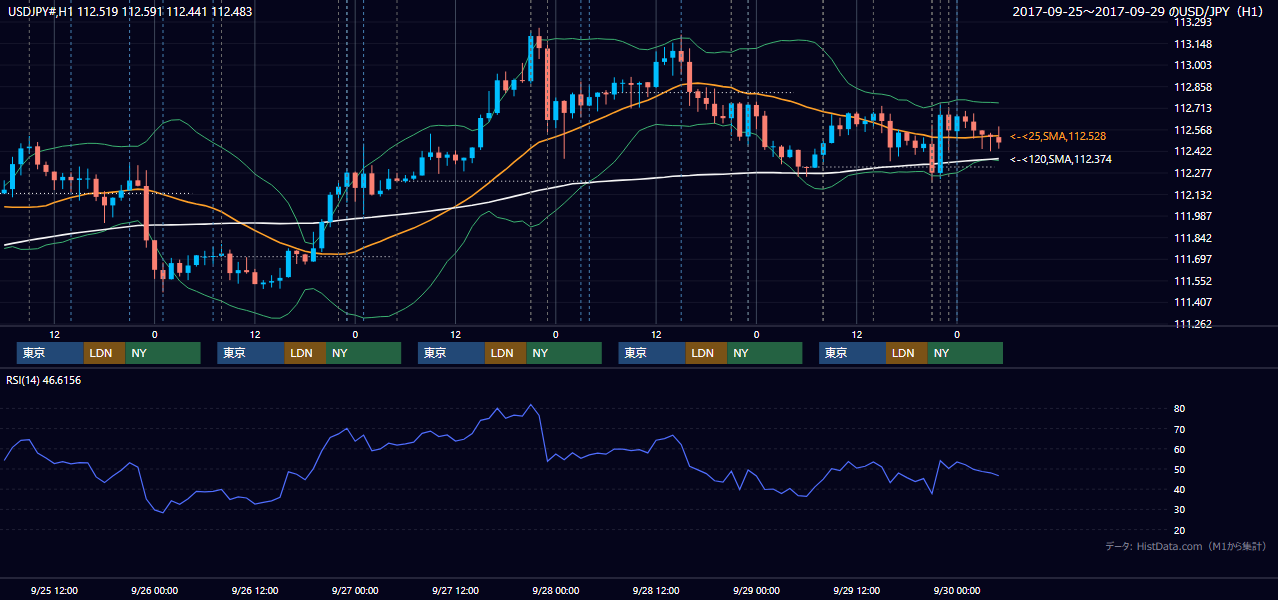The image size is (1278, 600).
Task: Click the 9/29 00:00 date label
Action: [756, 590]
